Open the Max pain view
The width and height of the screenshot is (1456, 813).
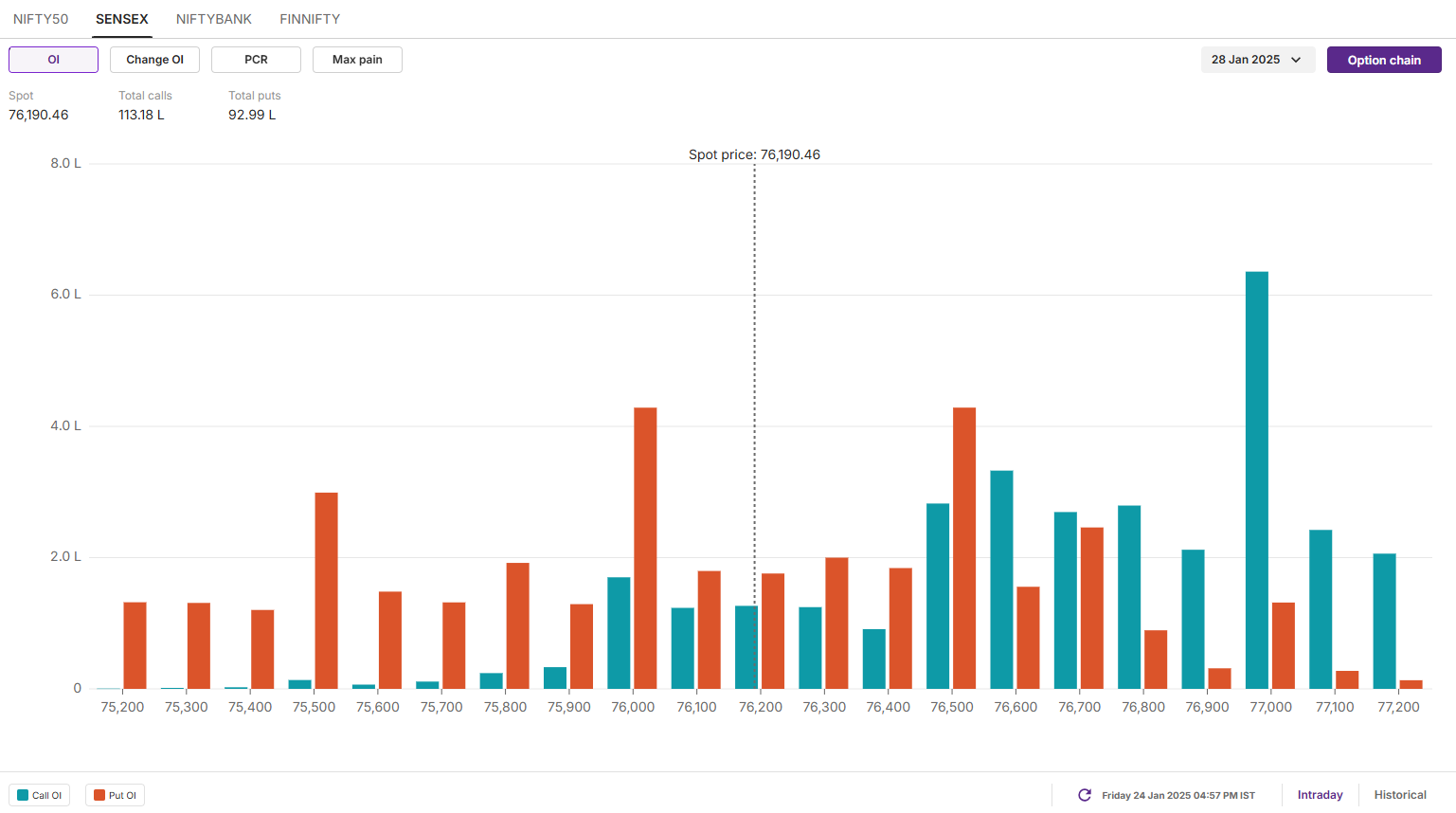tap(357, 60)
